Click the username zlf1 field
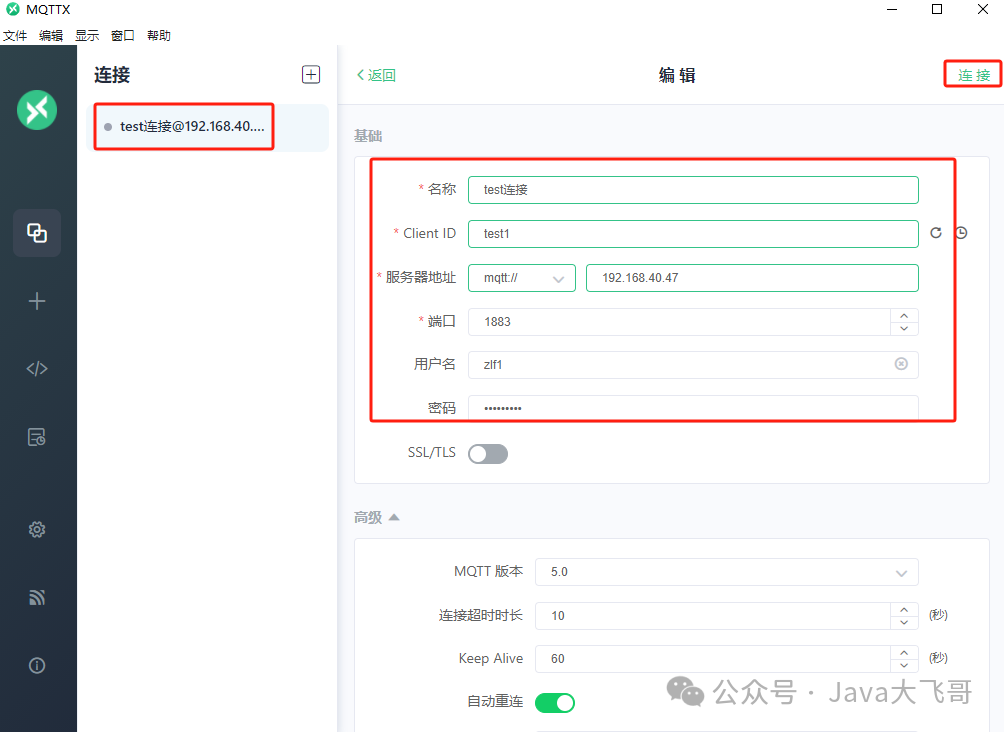The width and height of the screenshot is (1004, 732). (693, 364)
